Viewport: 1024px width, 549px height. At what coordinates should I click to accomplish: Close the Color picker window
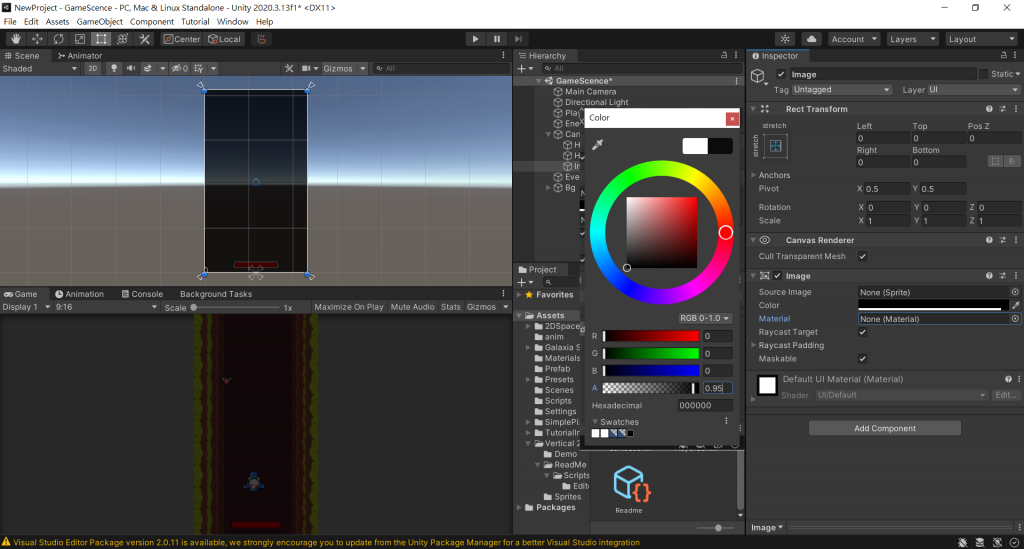732,119
